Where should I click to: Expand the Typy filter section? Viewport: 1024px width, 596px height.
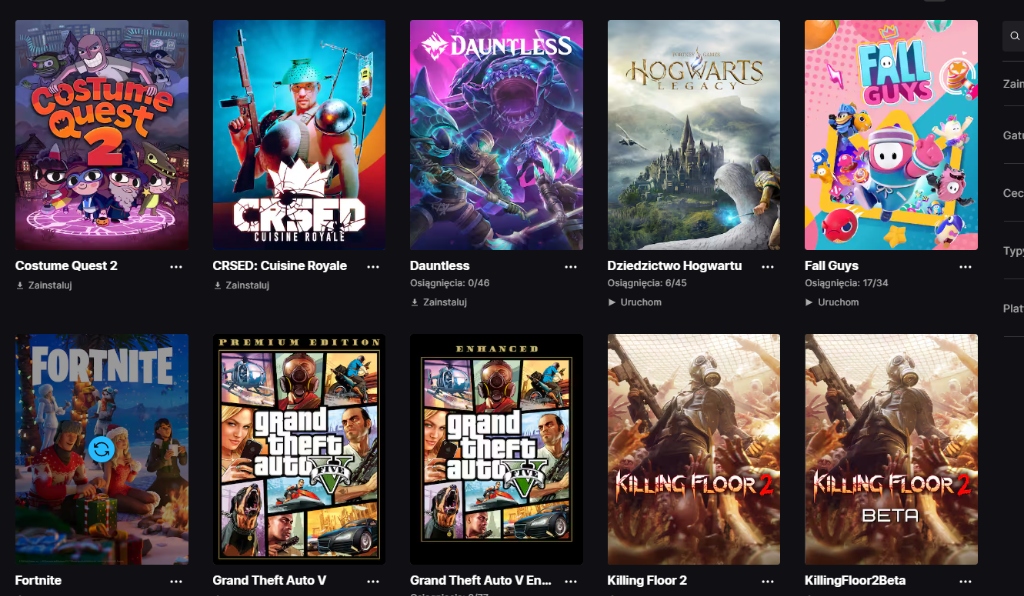tap(1012, 251)
